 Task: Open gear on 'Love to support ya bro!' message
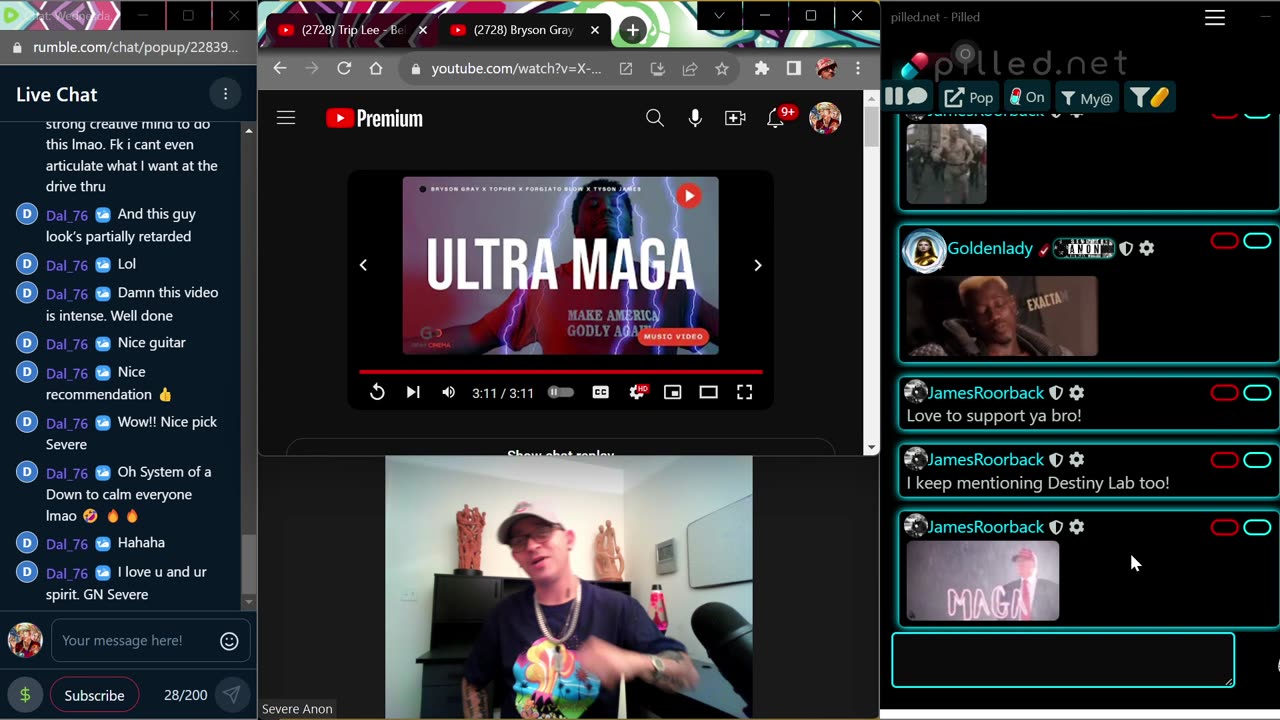[x=1077, y=393]
